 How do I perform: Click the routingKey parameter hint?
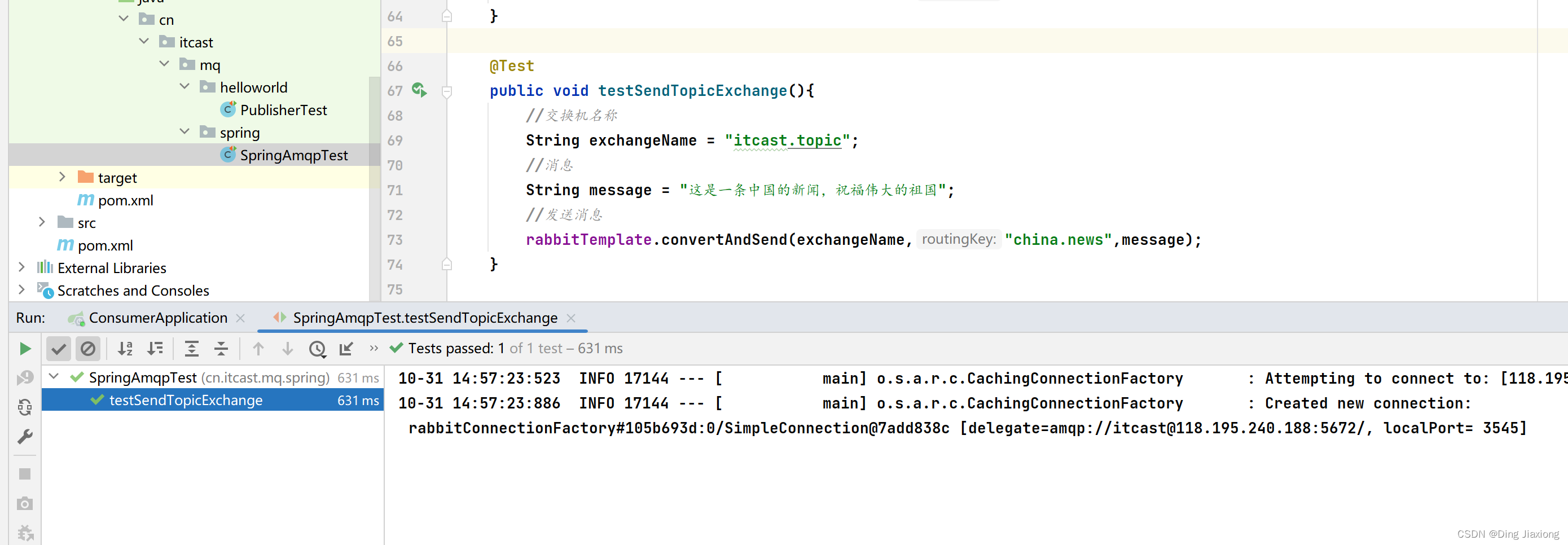(959, 239)
